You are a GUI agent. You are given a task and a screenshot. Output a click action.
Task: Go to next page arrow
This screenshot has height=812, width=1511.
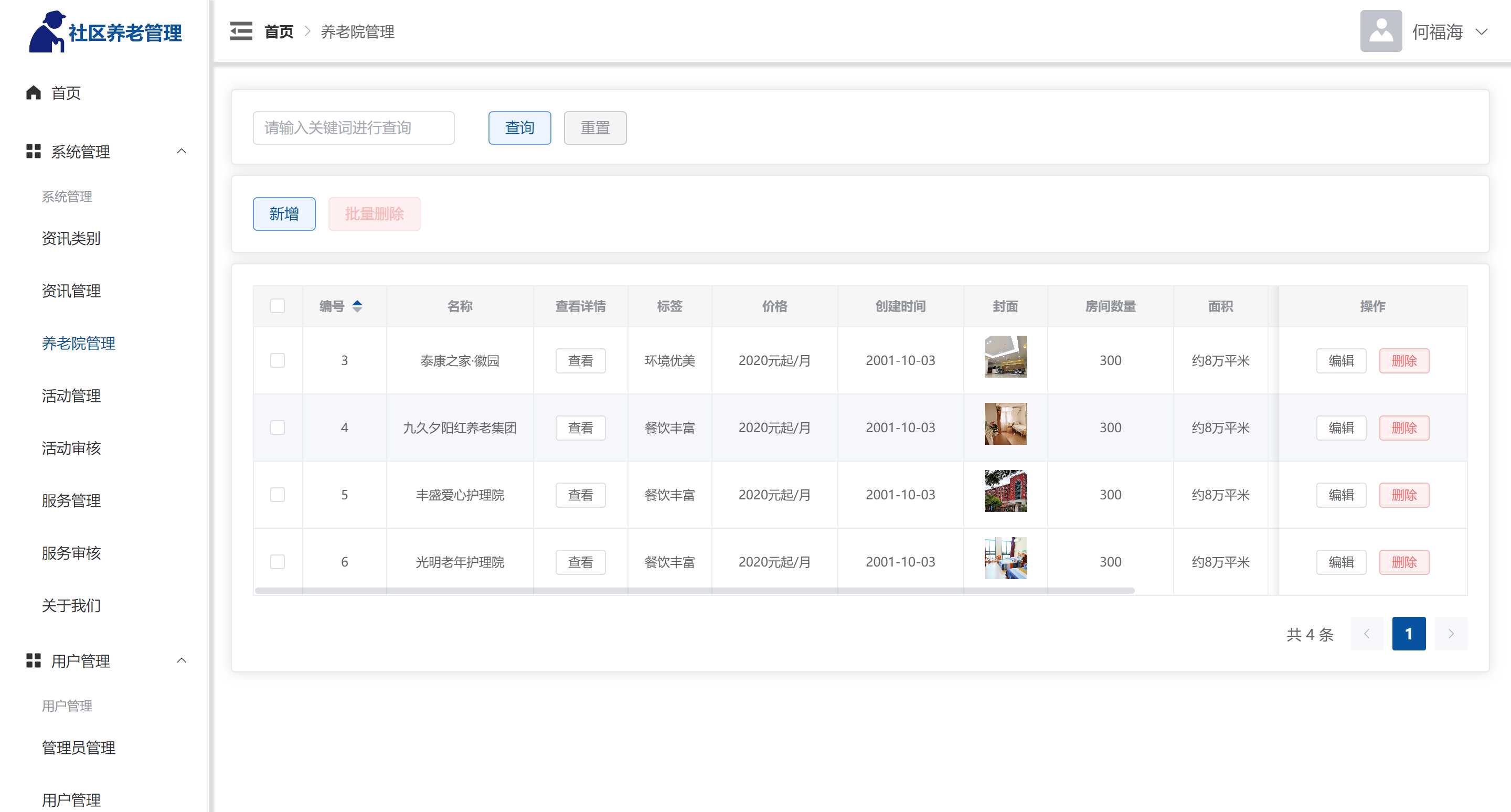point(1450,633)
